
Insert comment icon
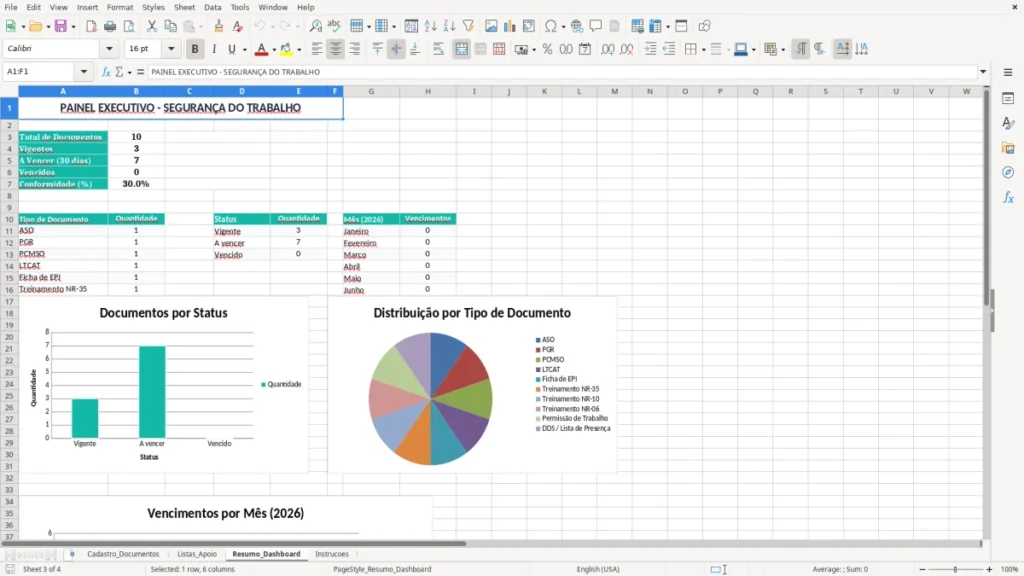tap(596, 26)
